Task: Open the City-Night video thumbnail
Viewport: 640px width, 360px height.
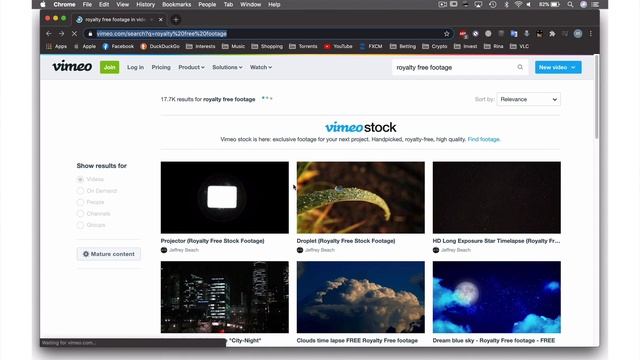Action: [224, 297]
